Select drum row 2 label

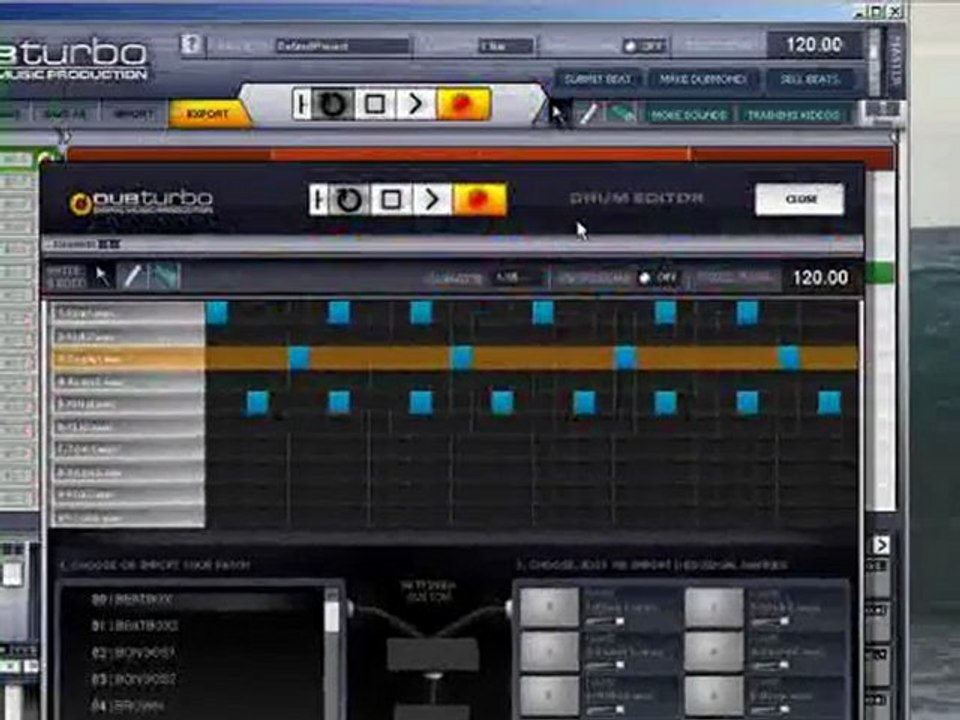click(x=127, y=336)
